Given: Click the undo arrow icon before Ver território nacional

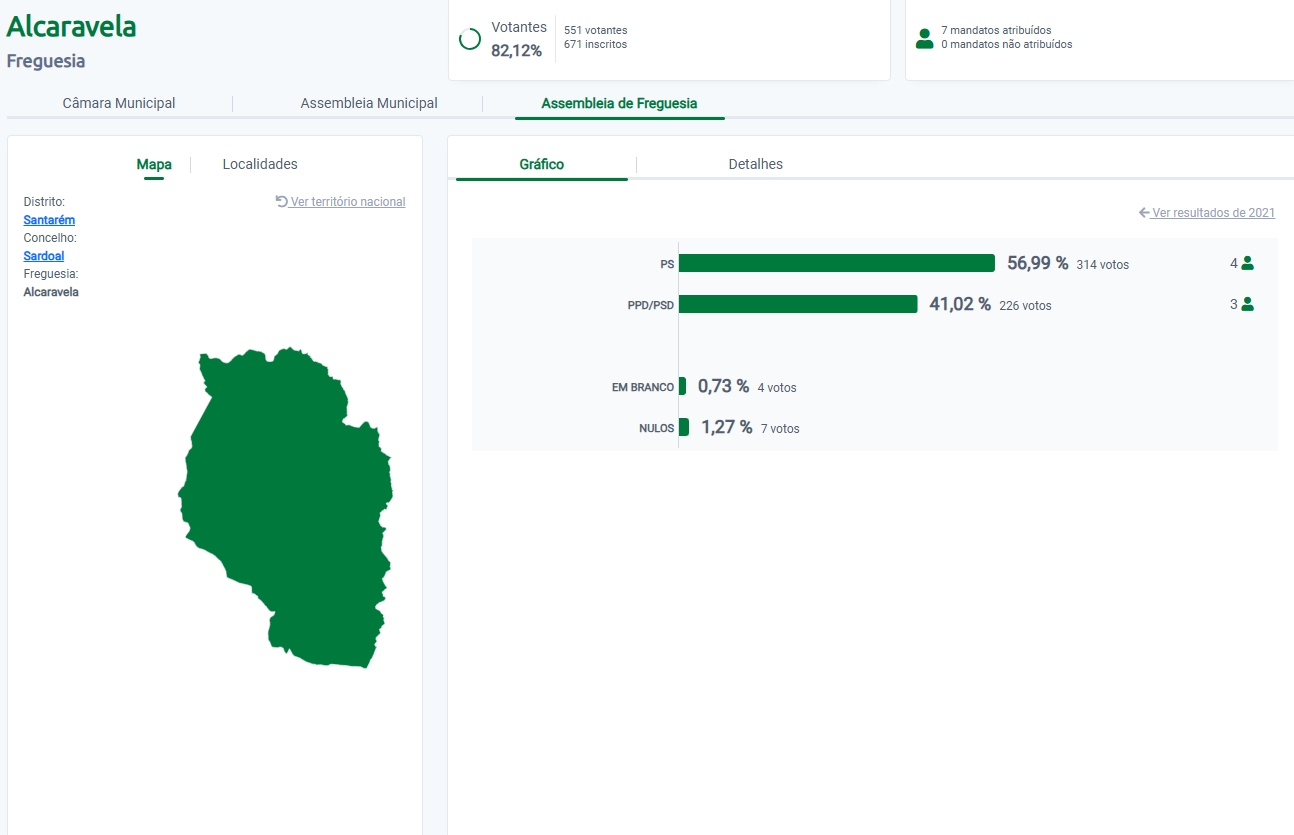Looking at the screenshot, I should pyautogui.click(x=281, y=201).
